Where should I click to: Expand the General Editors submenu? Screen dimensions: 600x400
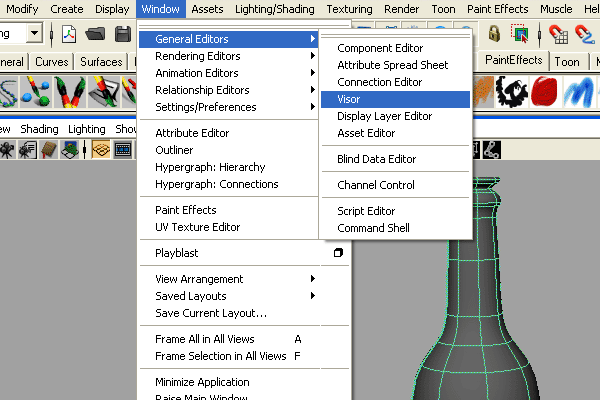click(x=228, y=39)
